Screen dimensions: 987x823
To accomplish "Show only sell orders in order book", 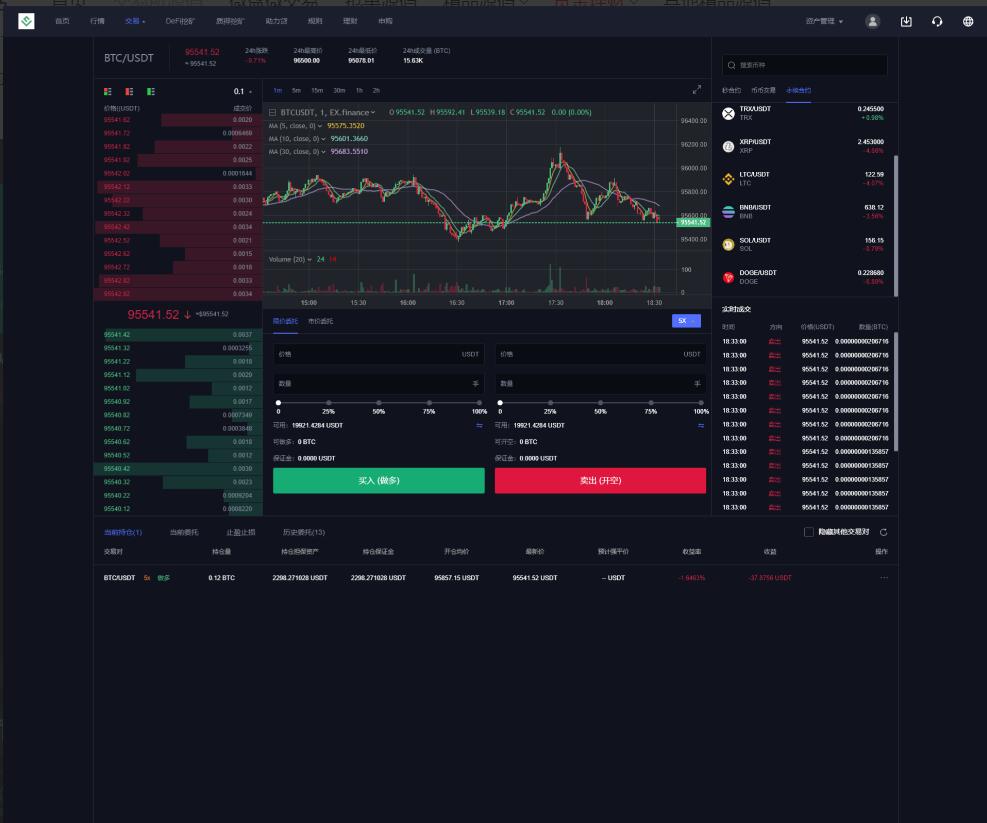I will click(129, 91).
